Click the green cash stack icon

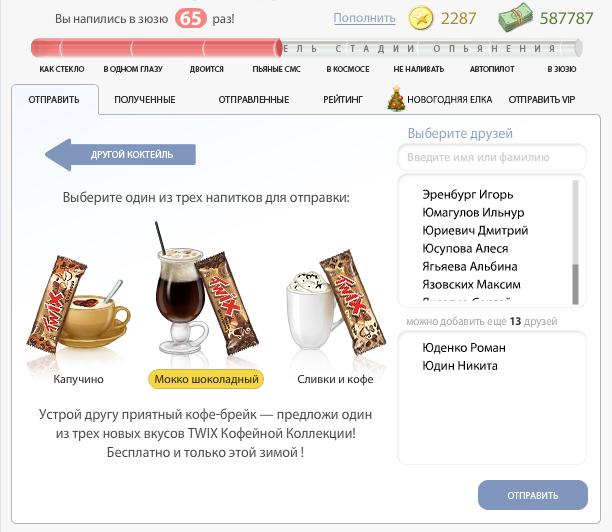(x=516, y=17)
